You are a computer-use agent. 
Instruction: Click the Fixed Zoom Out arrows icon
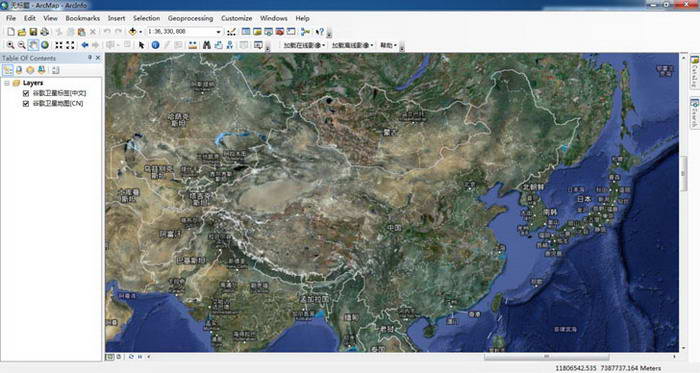(70, 45)
